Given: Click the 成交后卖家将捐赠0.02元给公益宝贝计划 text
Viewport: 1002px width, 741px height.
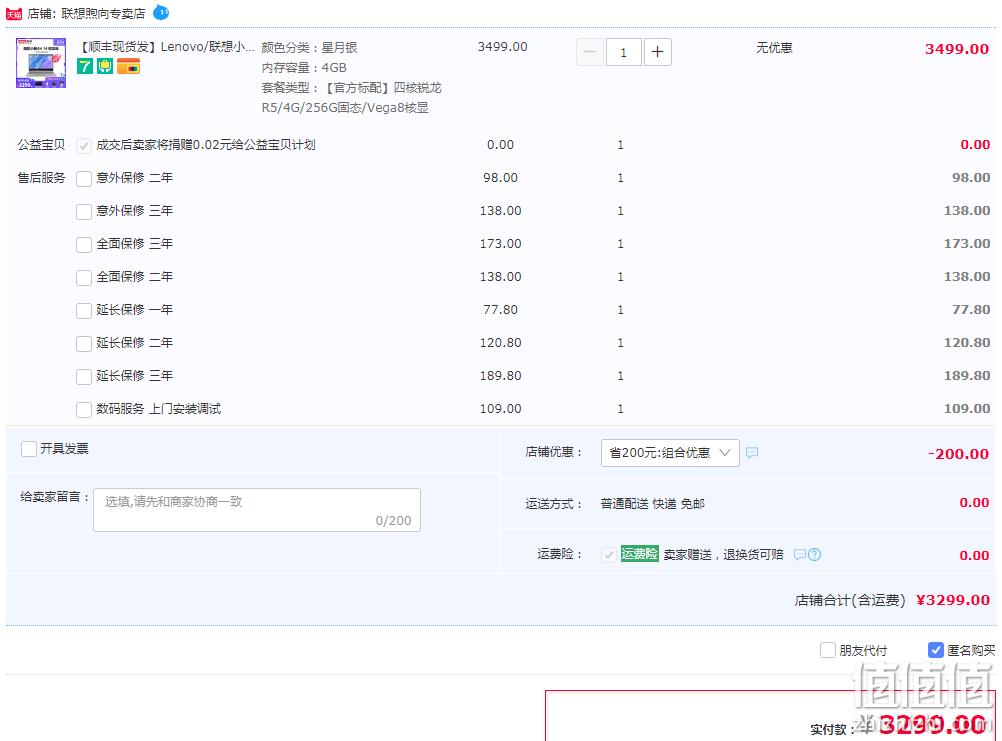Looking at the screenshot, I should (x=206, y=145).
